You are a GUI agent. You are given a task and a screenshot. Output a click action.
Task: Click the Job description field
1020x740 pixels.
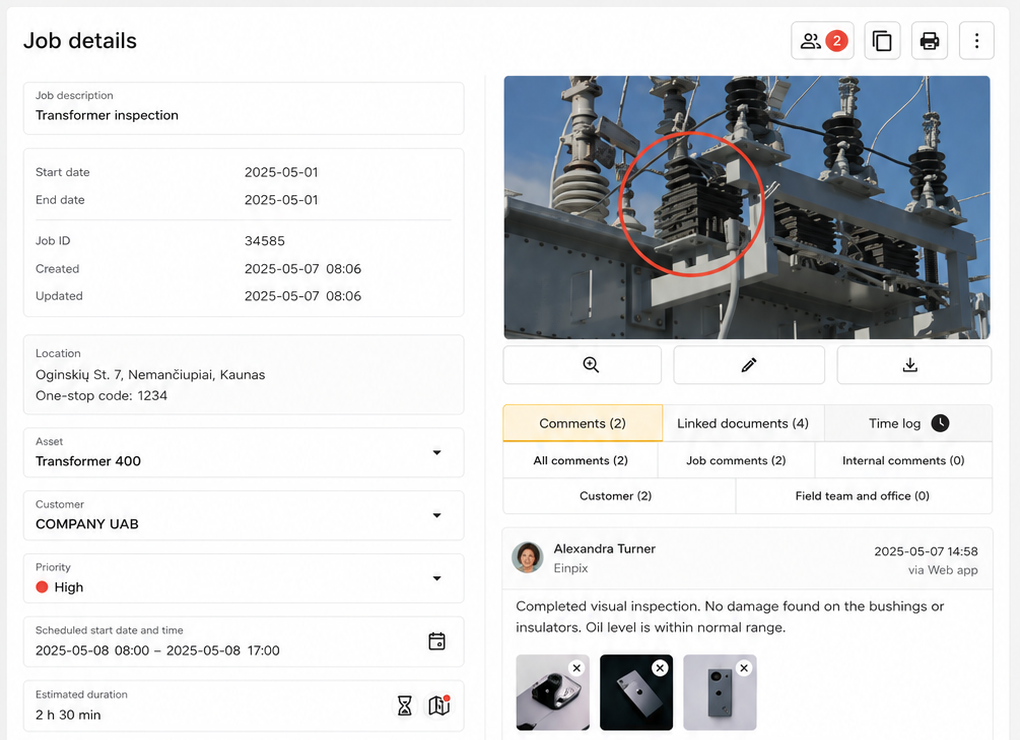[244, 108]
